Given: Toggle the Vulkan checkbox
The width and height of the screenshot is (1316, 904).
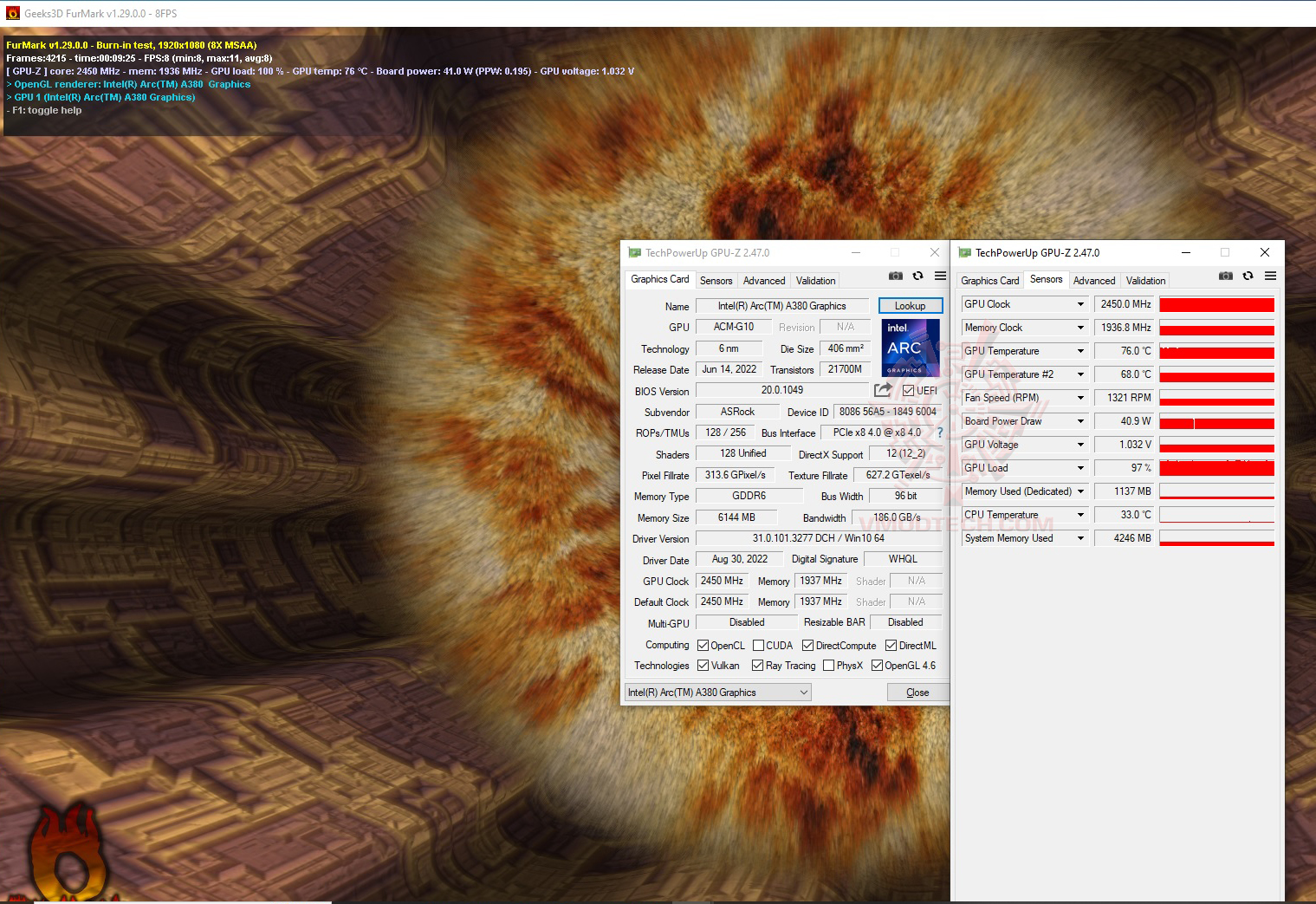Looking at the screenshot, I should [703, 666].
